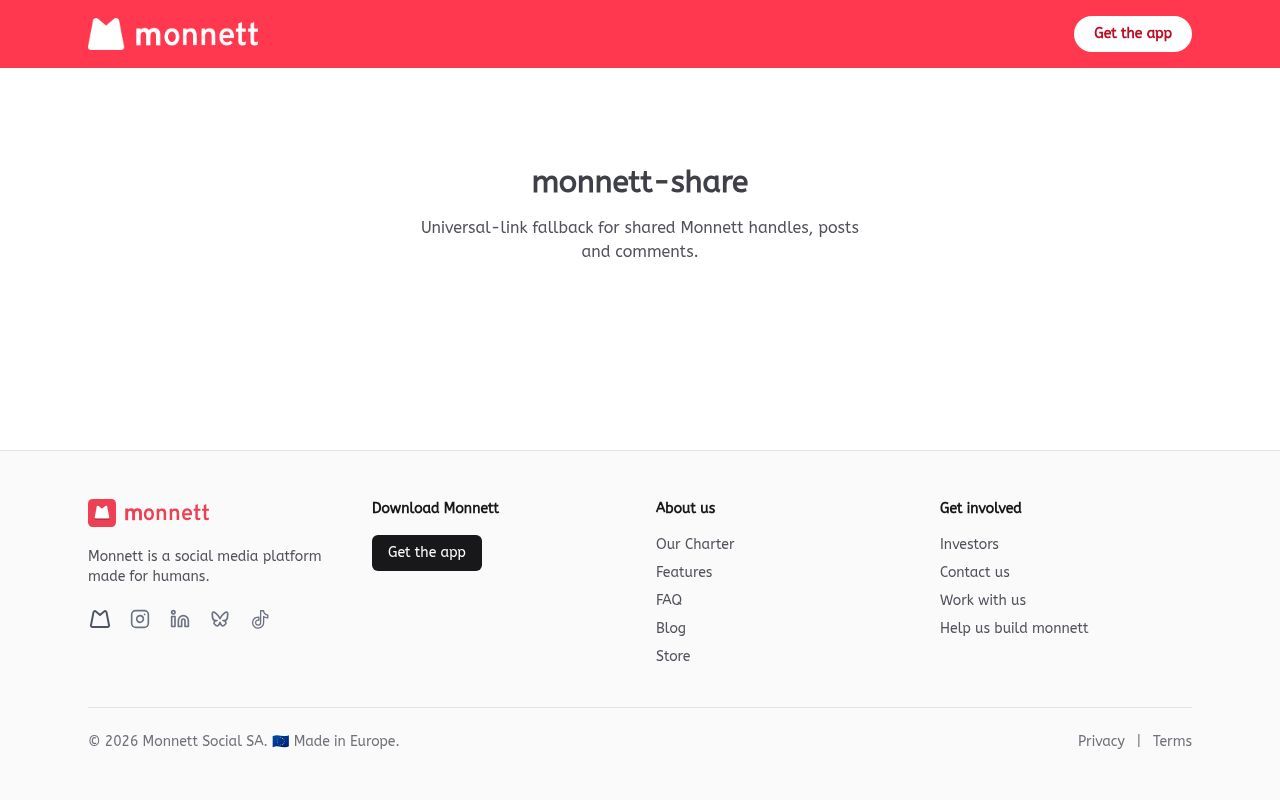The height and width of the screenshot is (800, 1280).
Task: Click Help us build monnett link
Action: coord(1014,628)
